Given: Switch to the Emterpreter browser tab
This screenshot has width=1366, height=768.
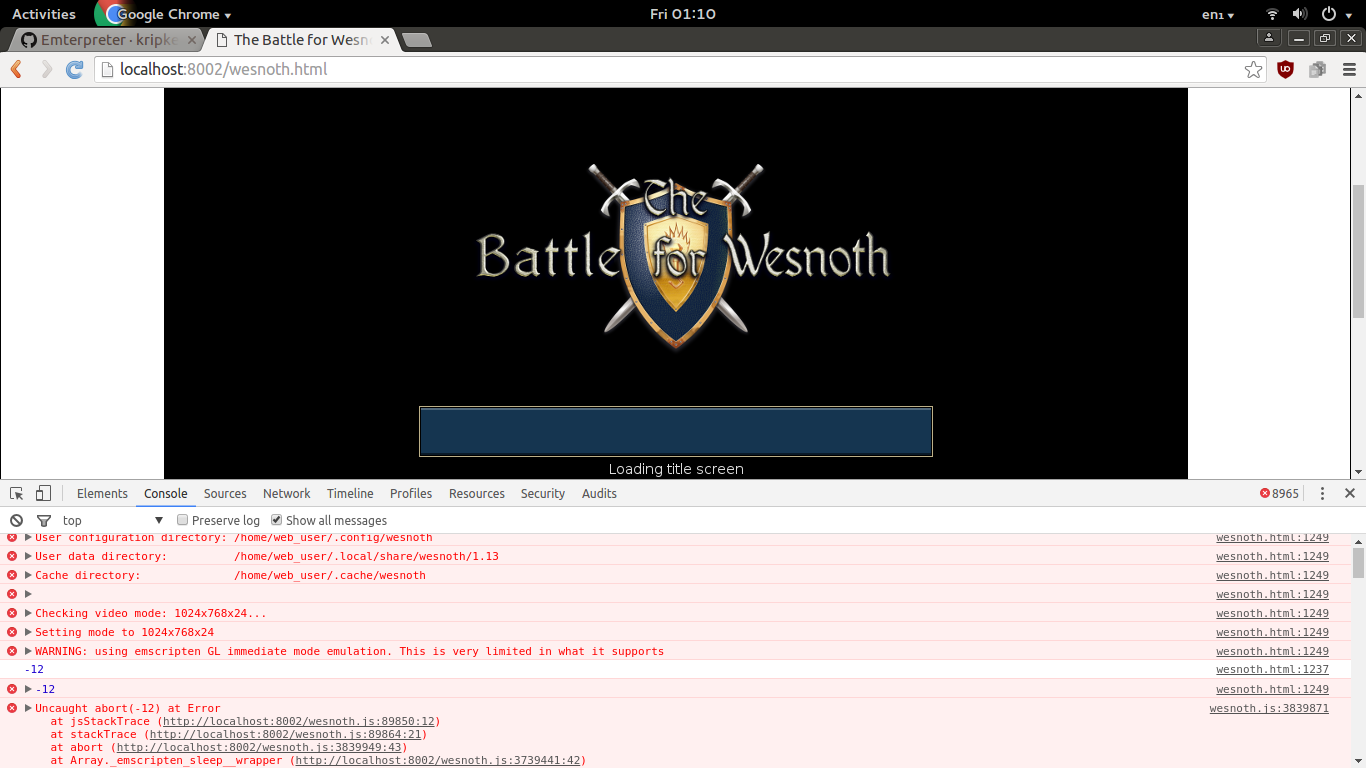Looking at the screenshot, I should coord(105,40).
